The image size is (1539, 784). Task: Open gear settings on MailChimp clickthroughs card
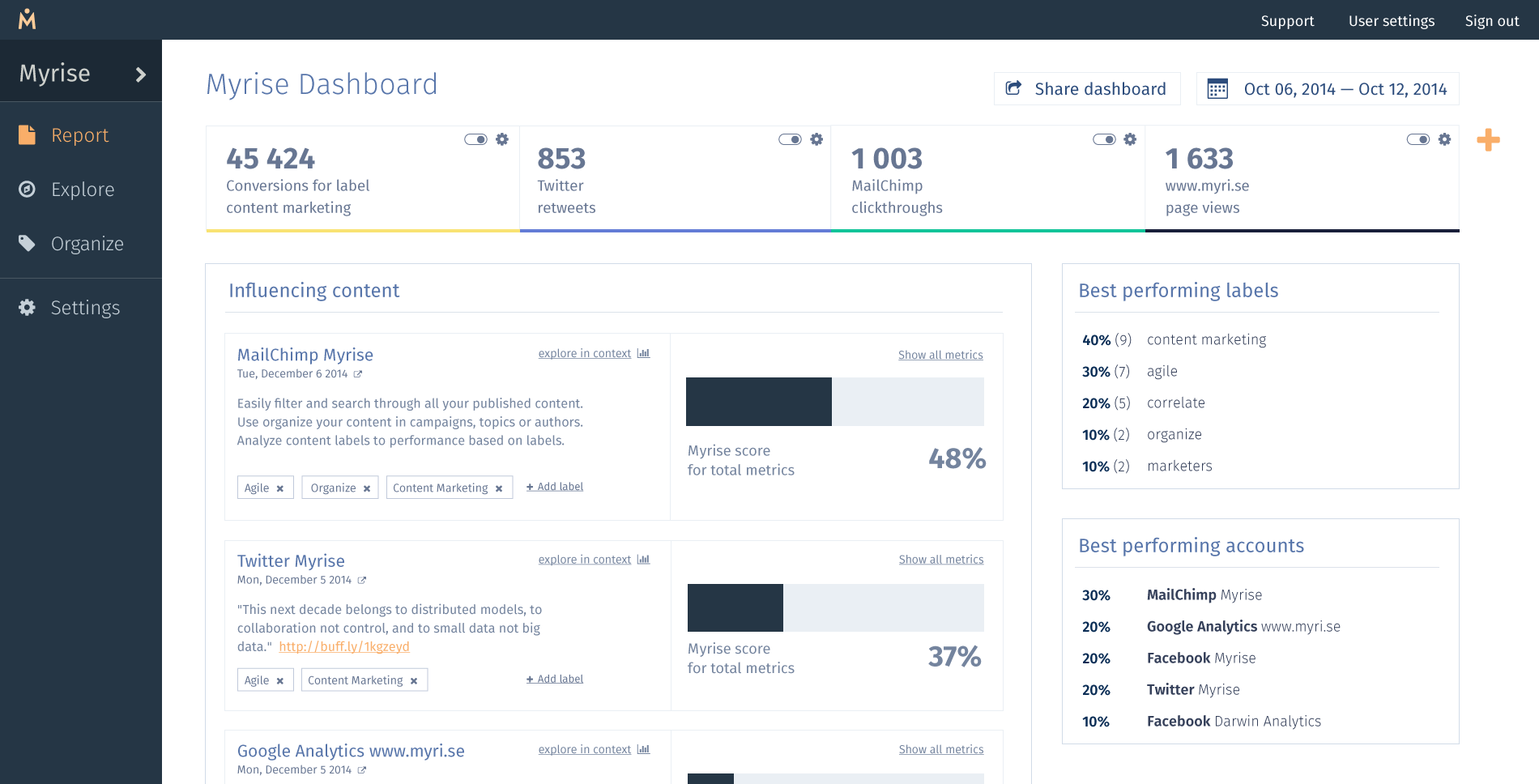click(x=1130, y=139)
